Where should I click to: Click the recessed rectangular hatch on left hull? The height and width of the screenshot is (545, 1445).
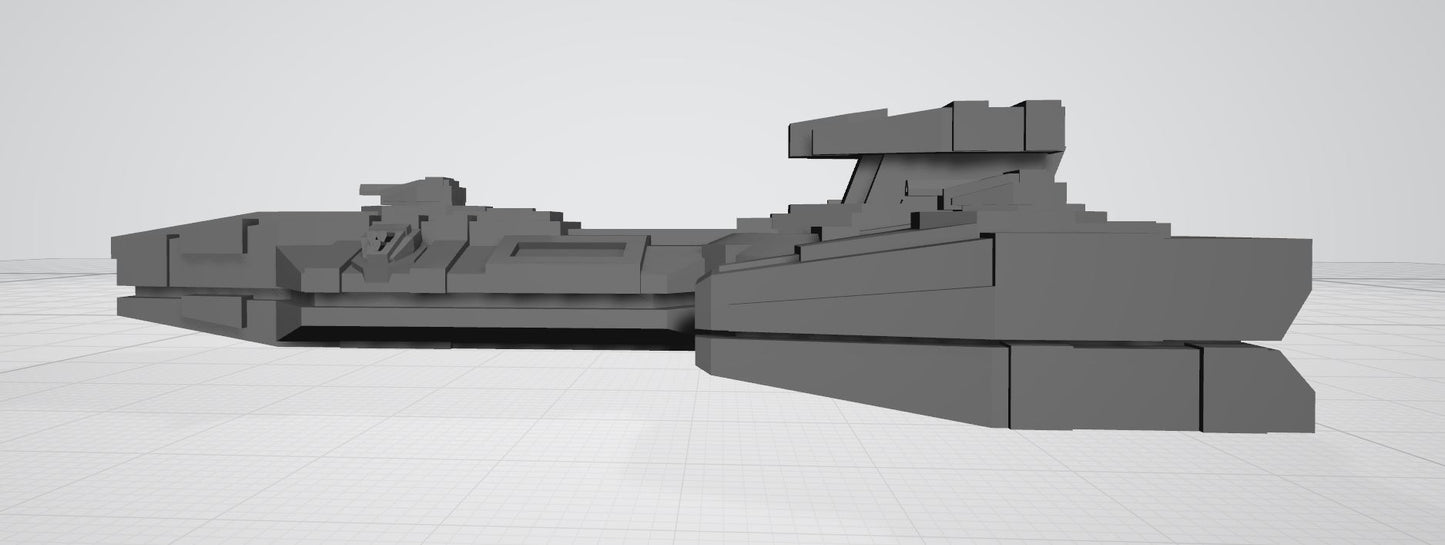(x=565, y=249)
